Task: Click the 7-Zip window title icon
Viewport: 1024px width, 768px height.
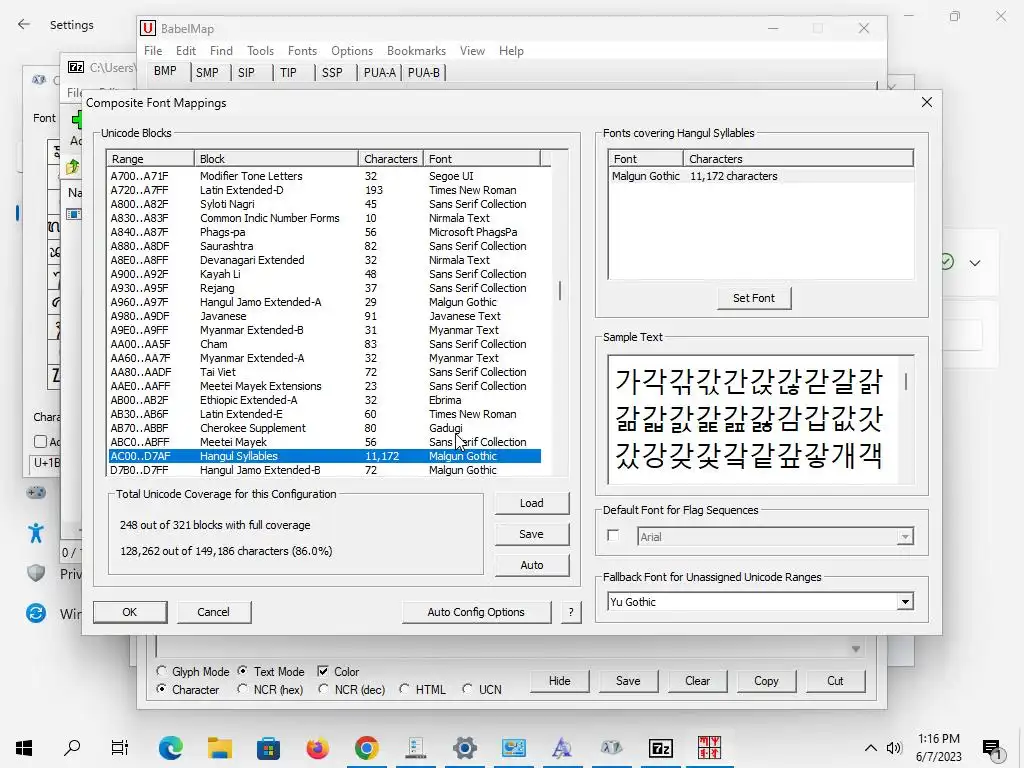Action: point(76,67)
